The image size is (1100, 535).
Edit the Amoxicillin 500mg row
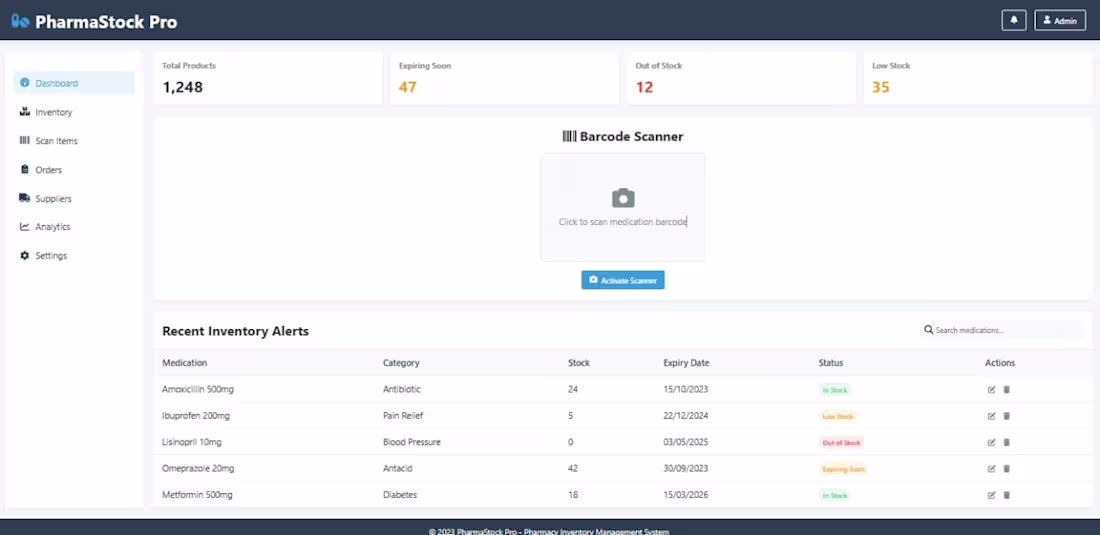[x=991, y=389]
